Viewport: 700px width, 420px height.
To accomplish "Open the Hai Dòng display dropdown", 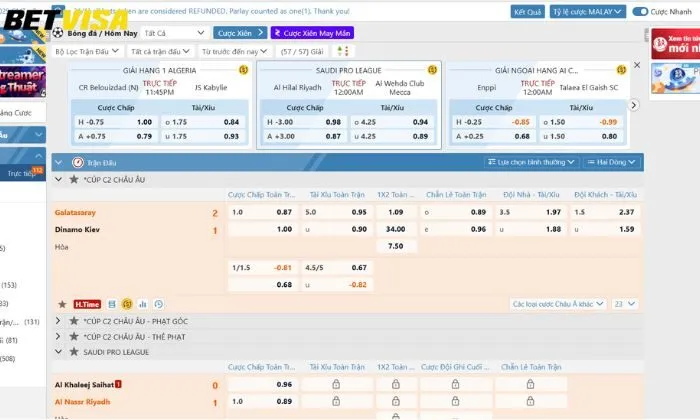I will point(612,162).
